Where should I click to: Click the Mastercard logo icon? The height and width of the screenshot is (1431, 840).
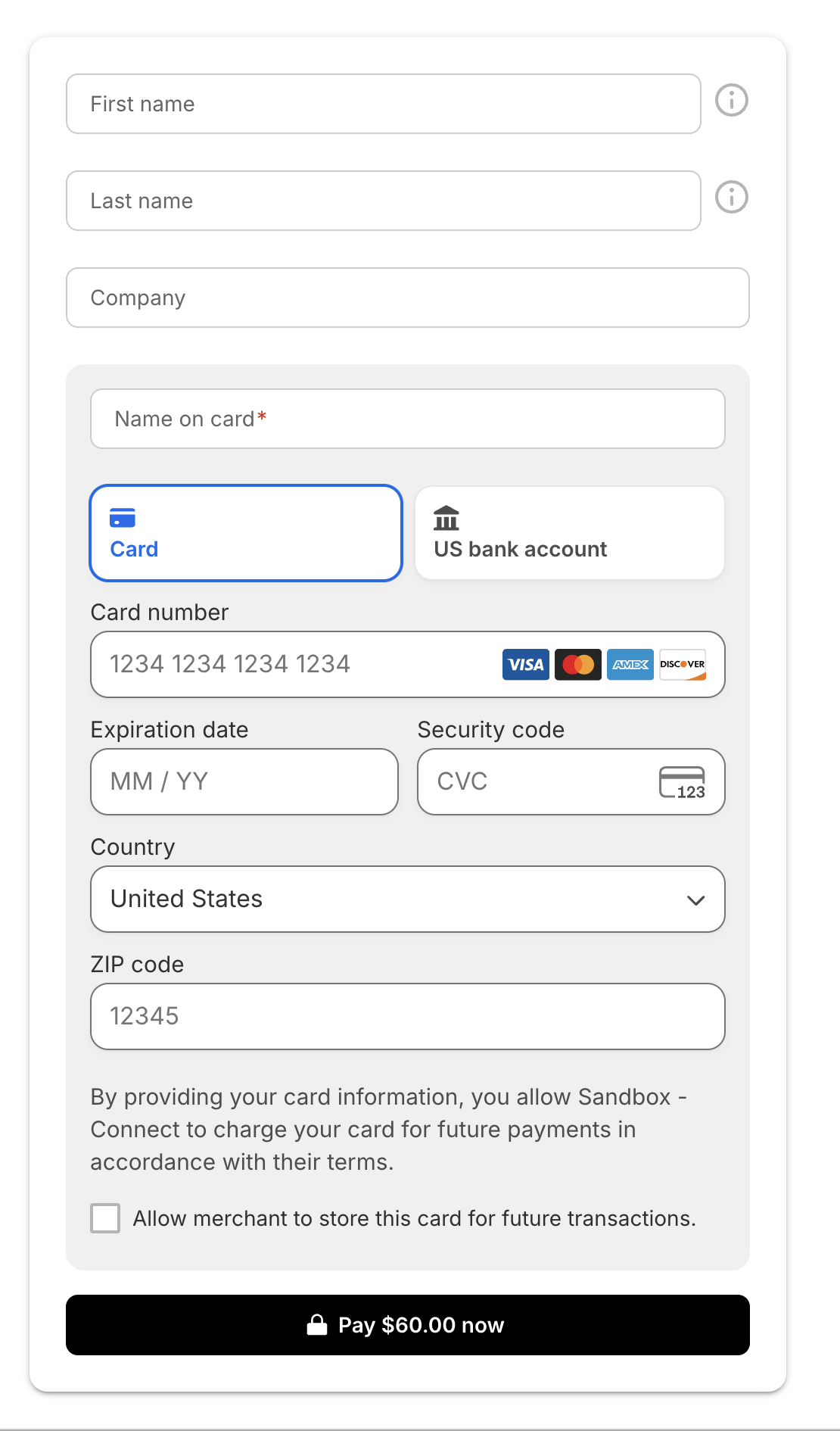pos(578,664)
